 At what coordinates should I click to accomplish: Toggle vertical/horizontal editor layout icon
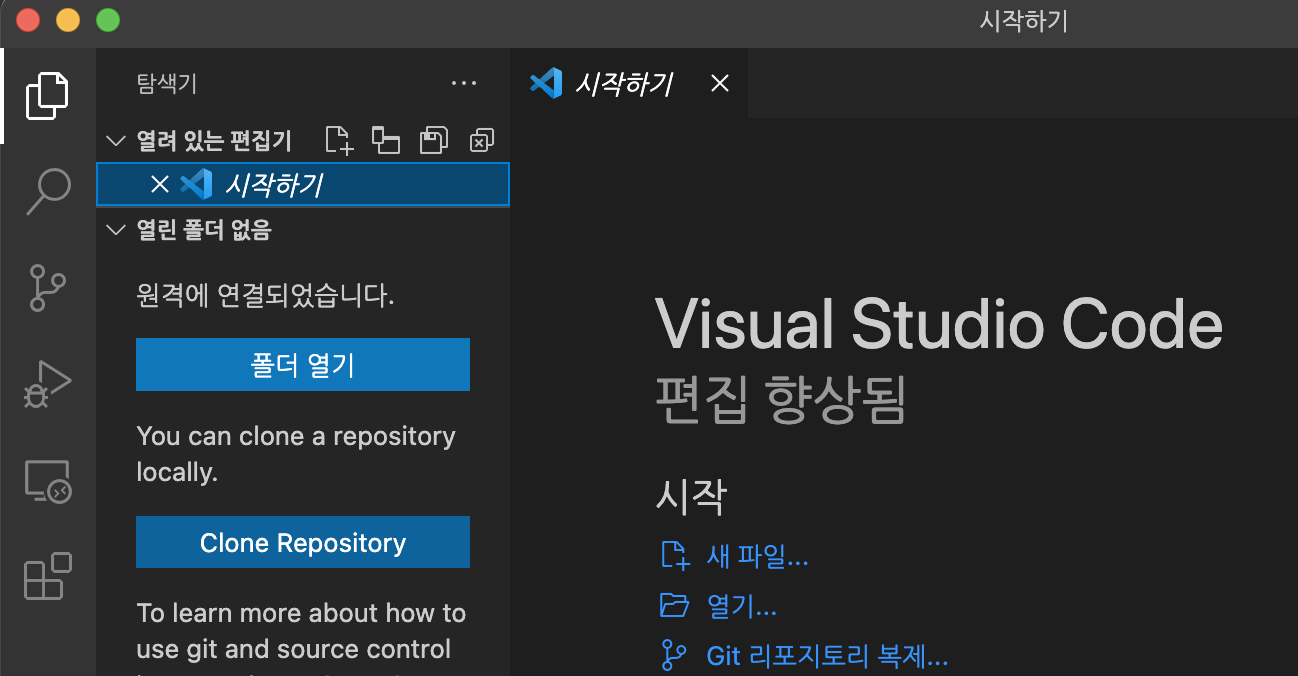tap(386, 141)
